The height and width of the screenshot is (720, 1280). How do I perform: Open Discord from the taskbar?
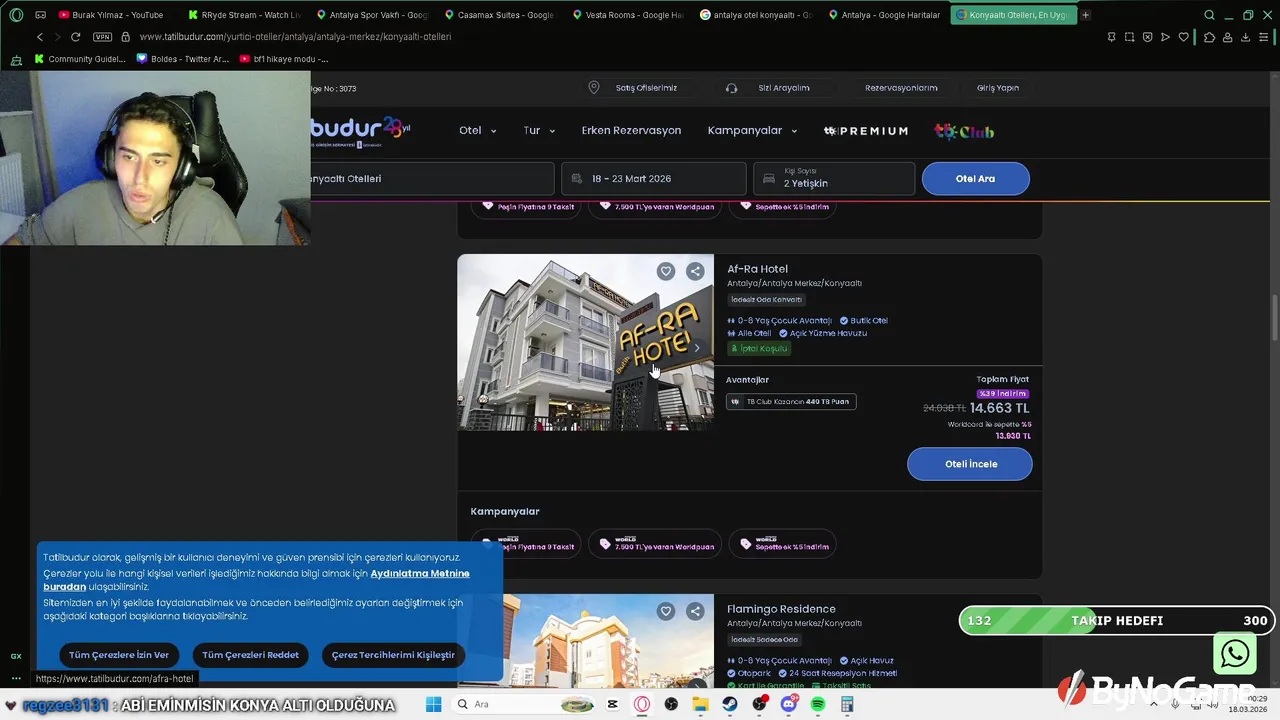(789, 704)
